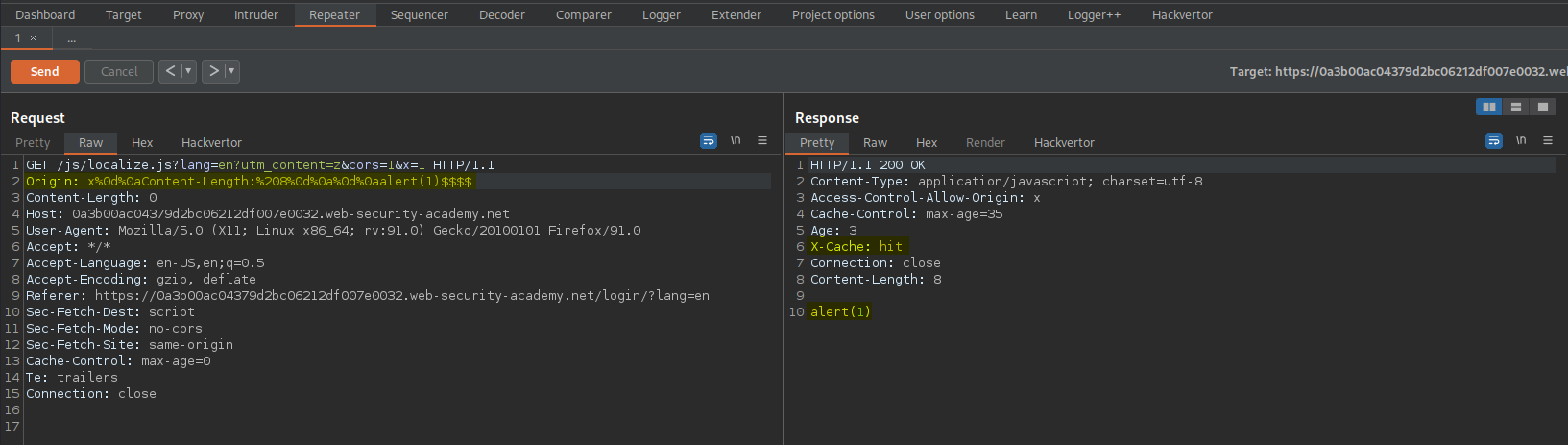The height and width of the screenshot is (445, 1568).
Task: Click request Cache-Control: max-age=0 line
Action: pos(118,360)
